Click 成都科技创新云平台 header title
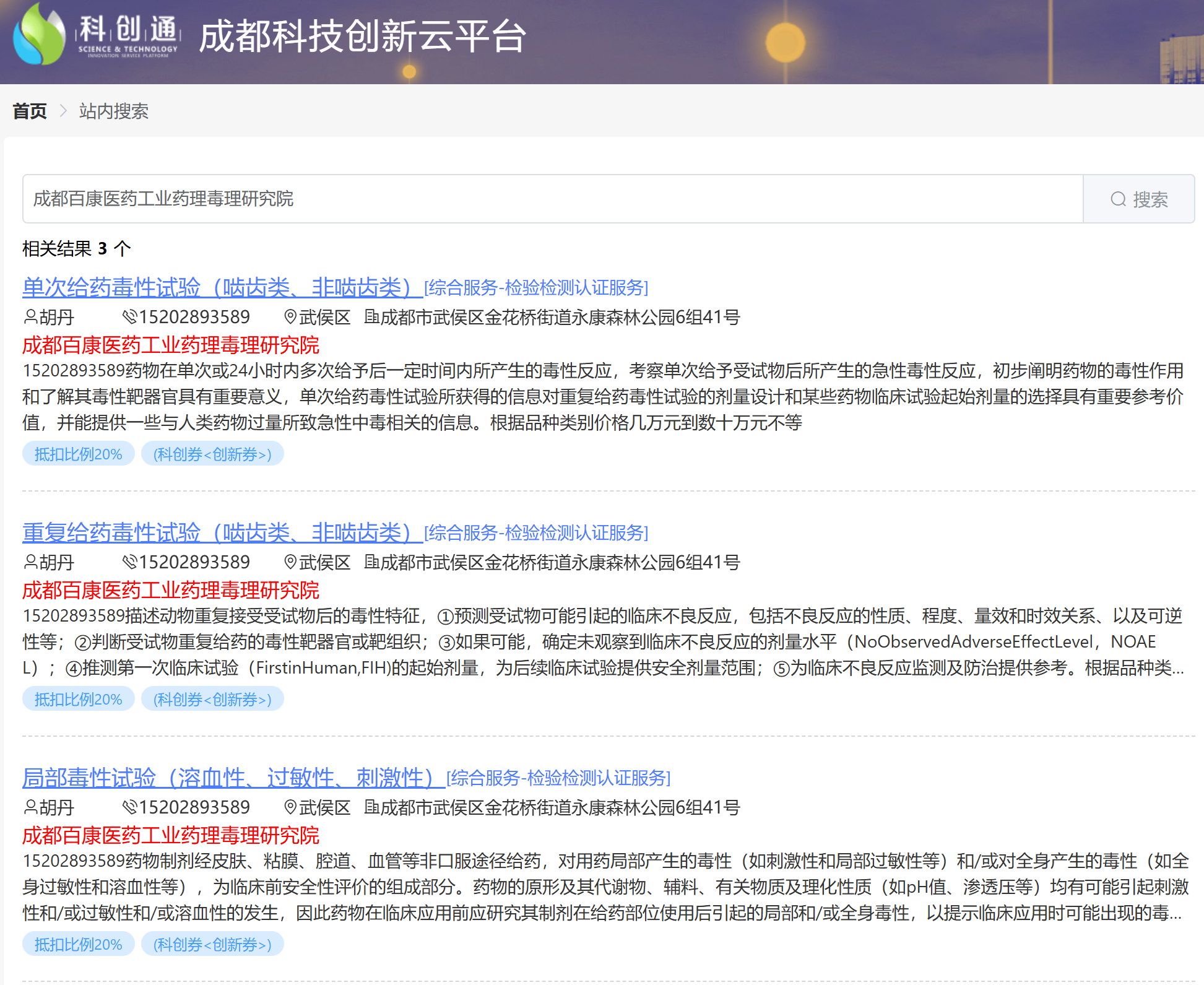Viewport: 1204px width, 985px height. 362,36
